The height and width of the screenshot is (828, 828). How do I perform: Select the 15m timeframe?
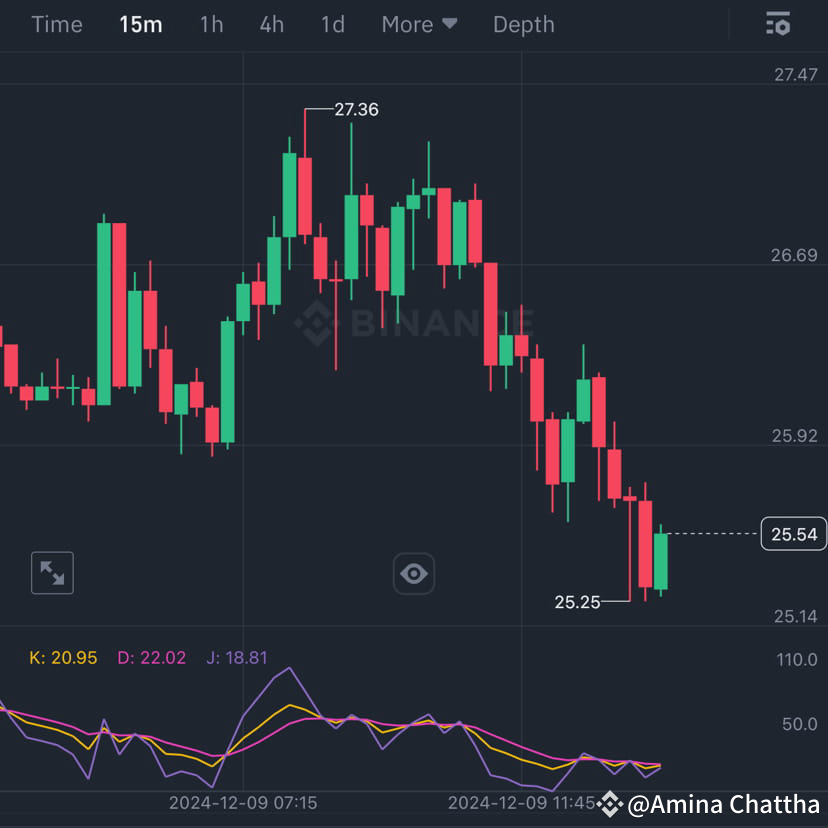pyautogui.click(x=141, y=24)
